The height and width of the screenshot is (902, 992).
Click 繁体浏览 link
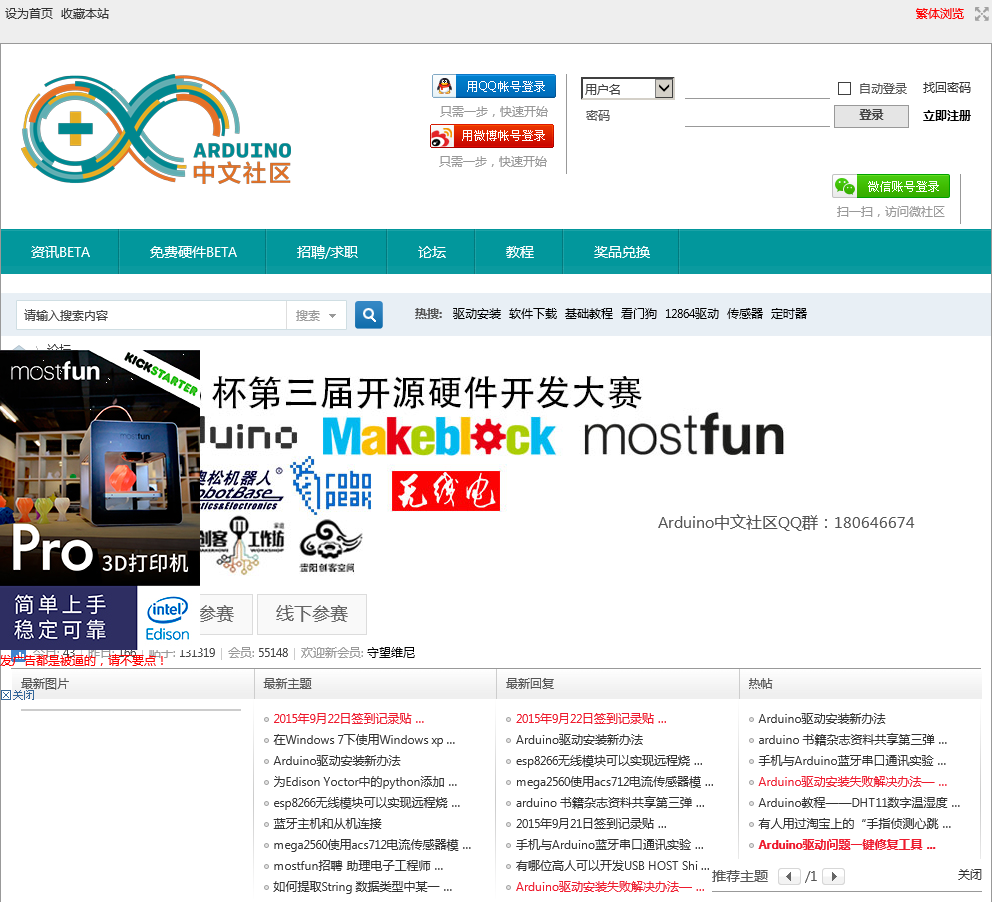pyautogui.click(x=939, y=14)
